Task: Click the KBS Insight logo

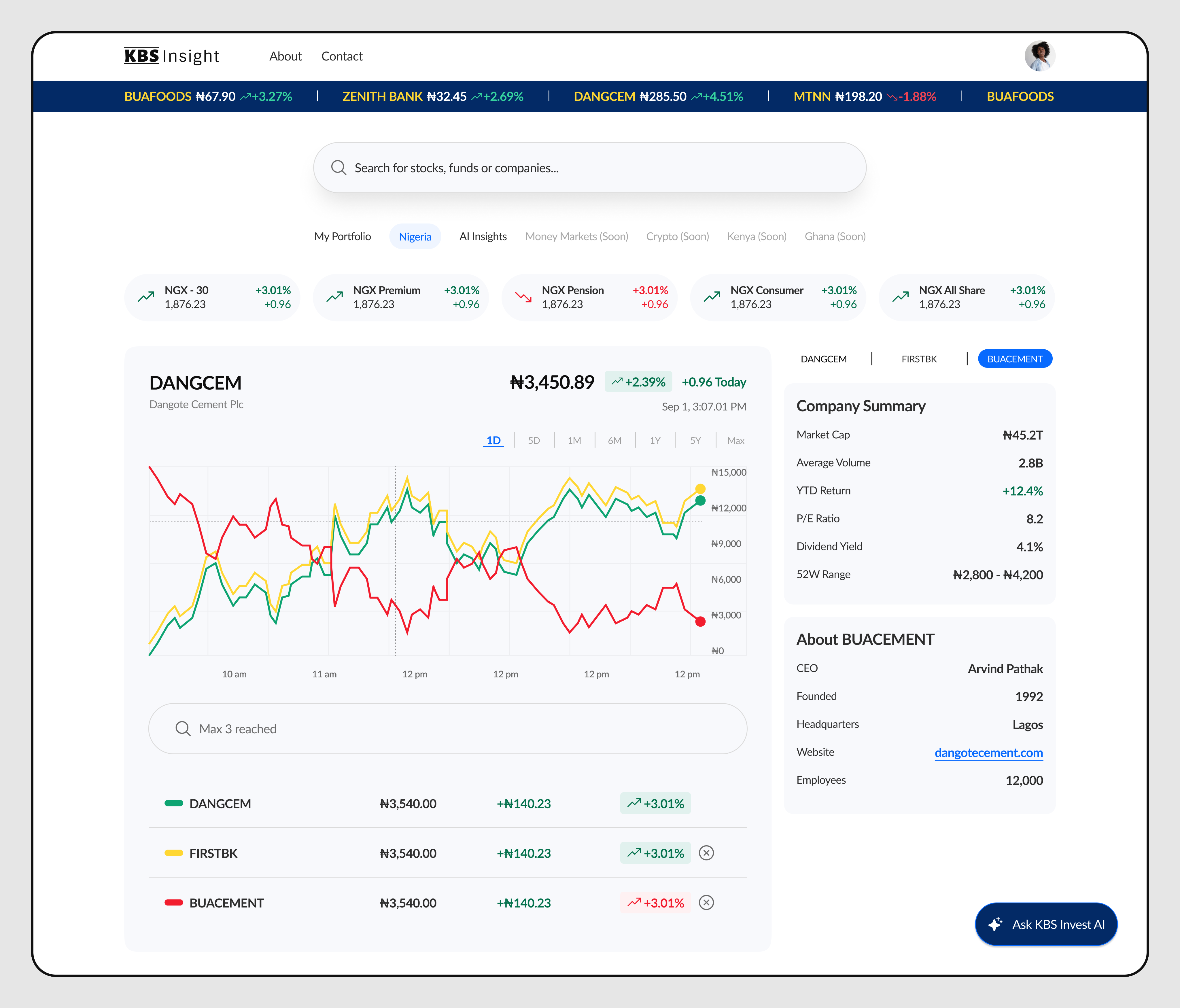Action: [x=171, y=56]
